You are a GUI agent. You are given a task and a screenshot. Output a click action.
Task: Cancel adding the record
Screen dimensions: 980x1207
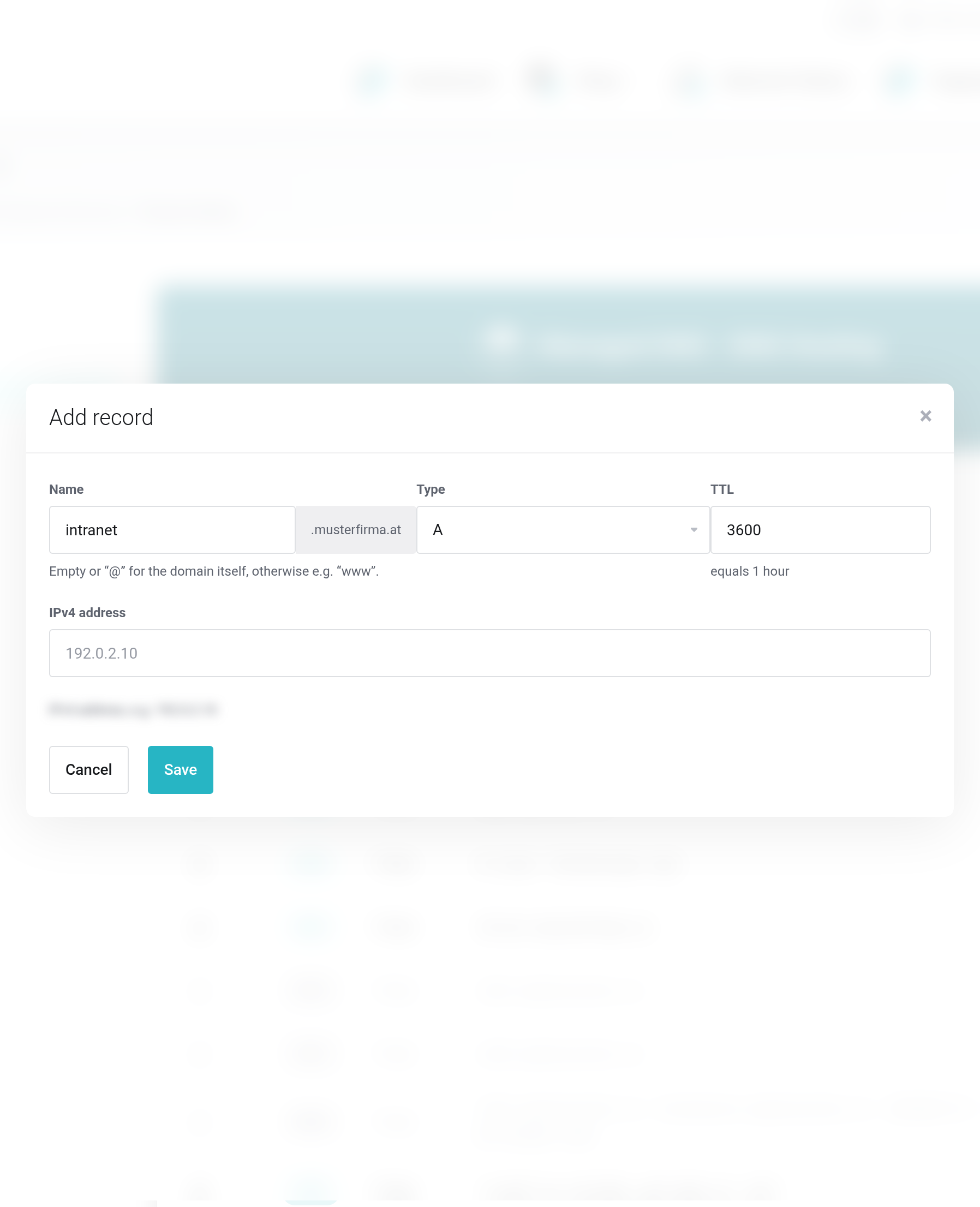click(x=88, y=769)
